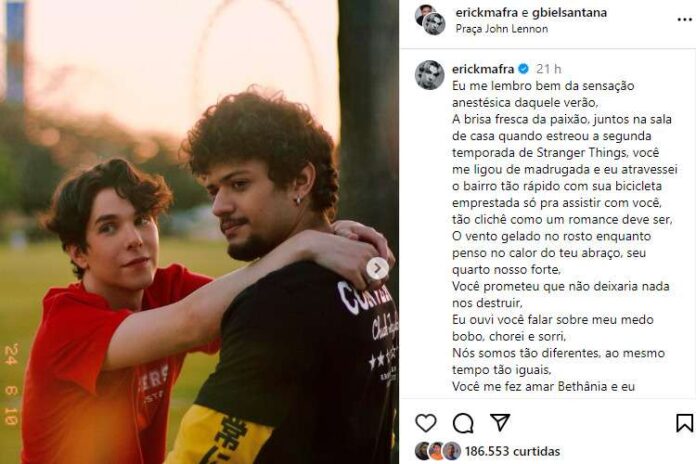Image resolution: width=696 pixels, height=464 pixels.
Task: Open the three-dot more options menu
Action: click(x=684, y=20)
